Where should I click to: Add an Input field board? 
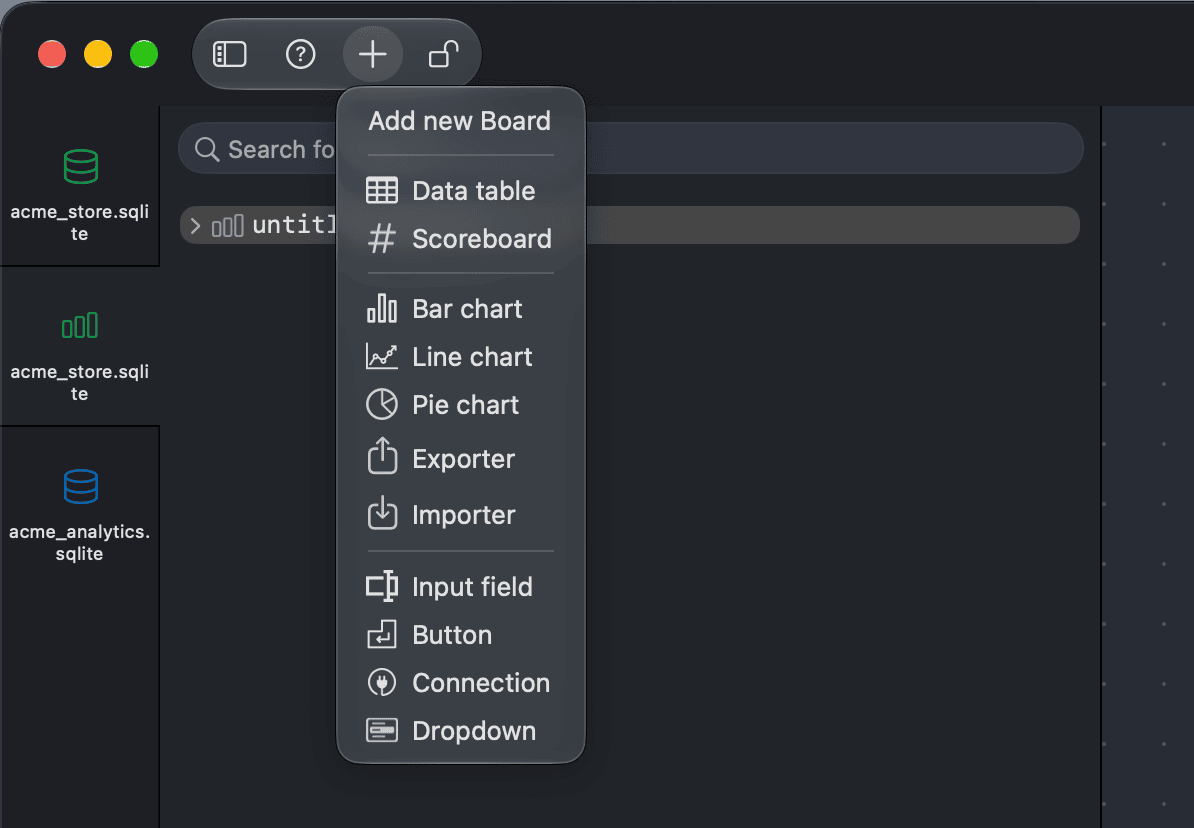461,587
